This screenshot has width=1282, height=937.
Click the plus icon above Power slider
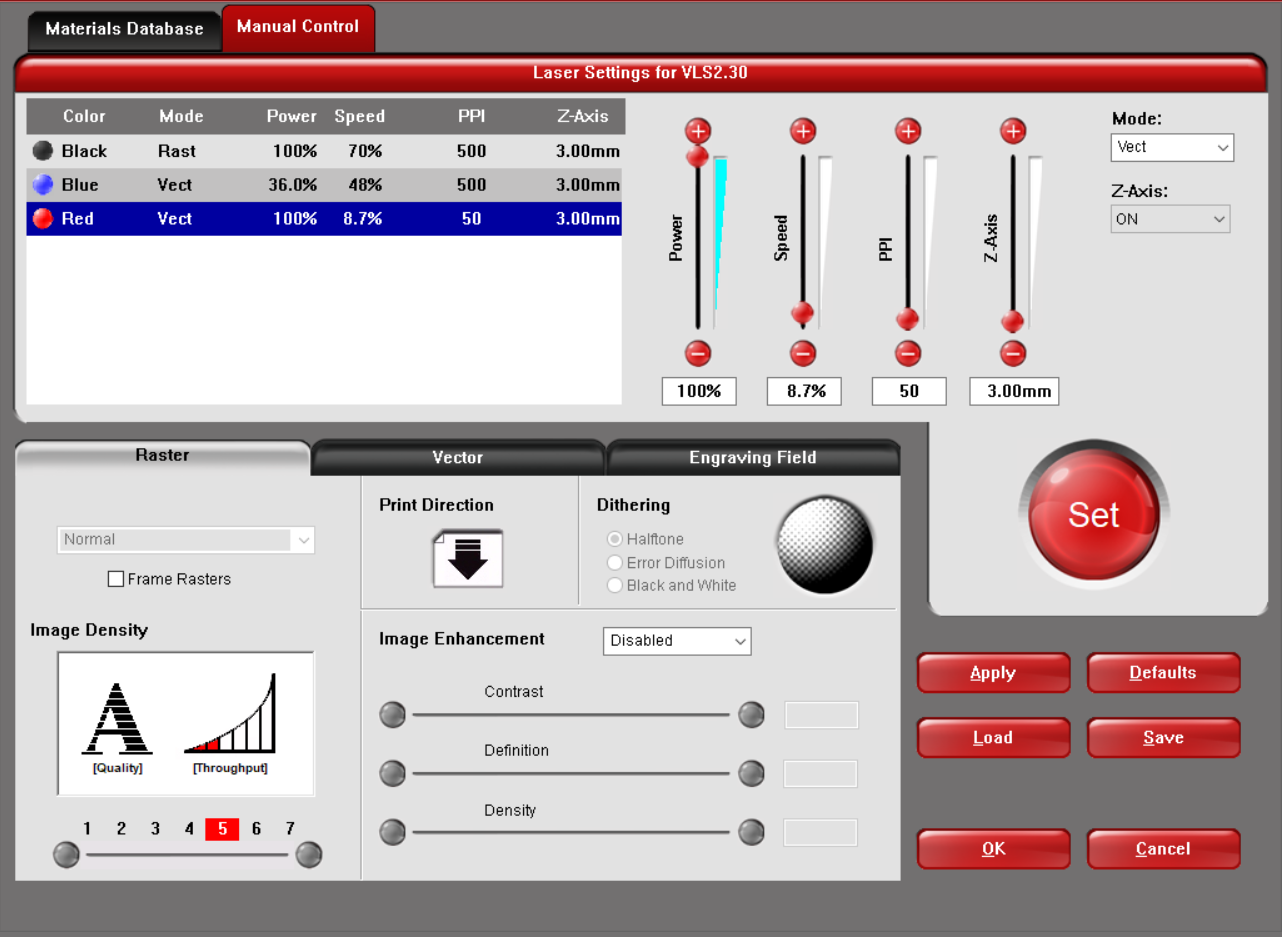[x=698, y=131]
